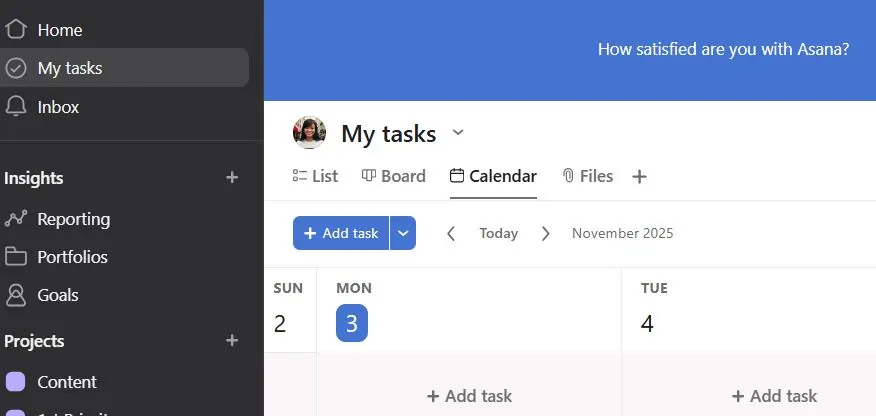
Task: Open the Portfolios folder icon
Action: pos(16,257)
